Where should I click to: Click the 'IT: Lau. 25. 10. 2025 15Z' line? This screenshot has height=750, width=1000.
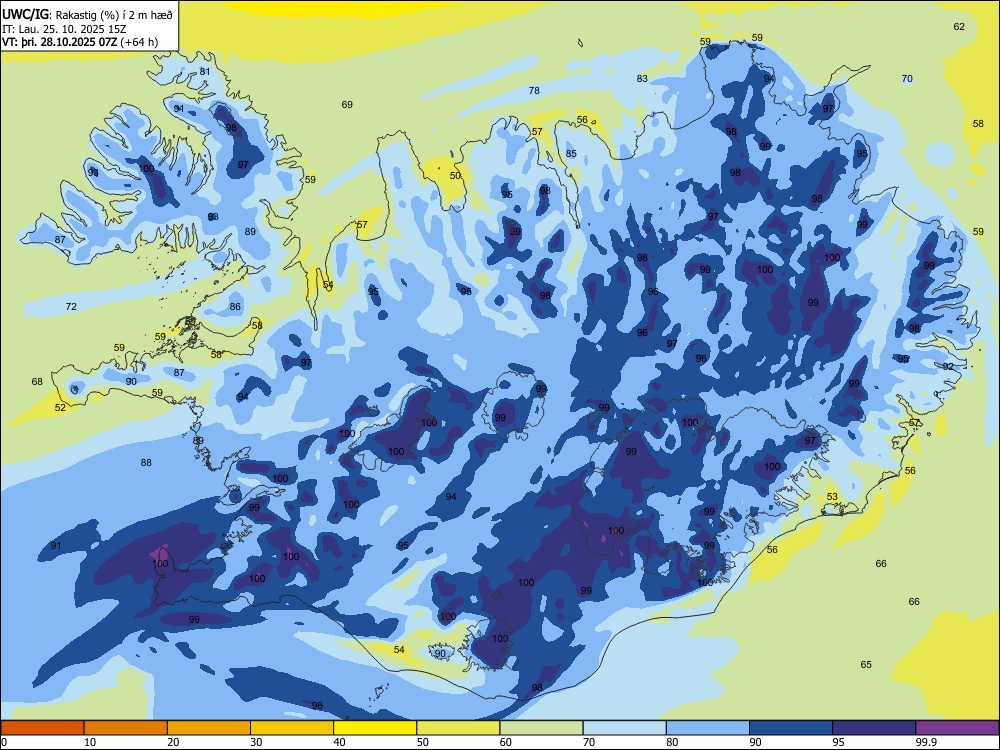coord(64,29)
